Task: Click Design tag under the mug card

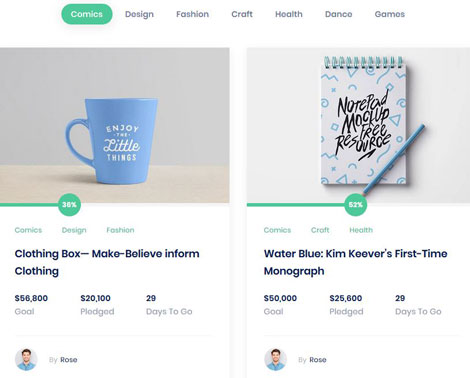Action: (74, 230)
